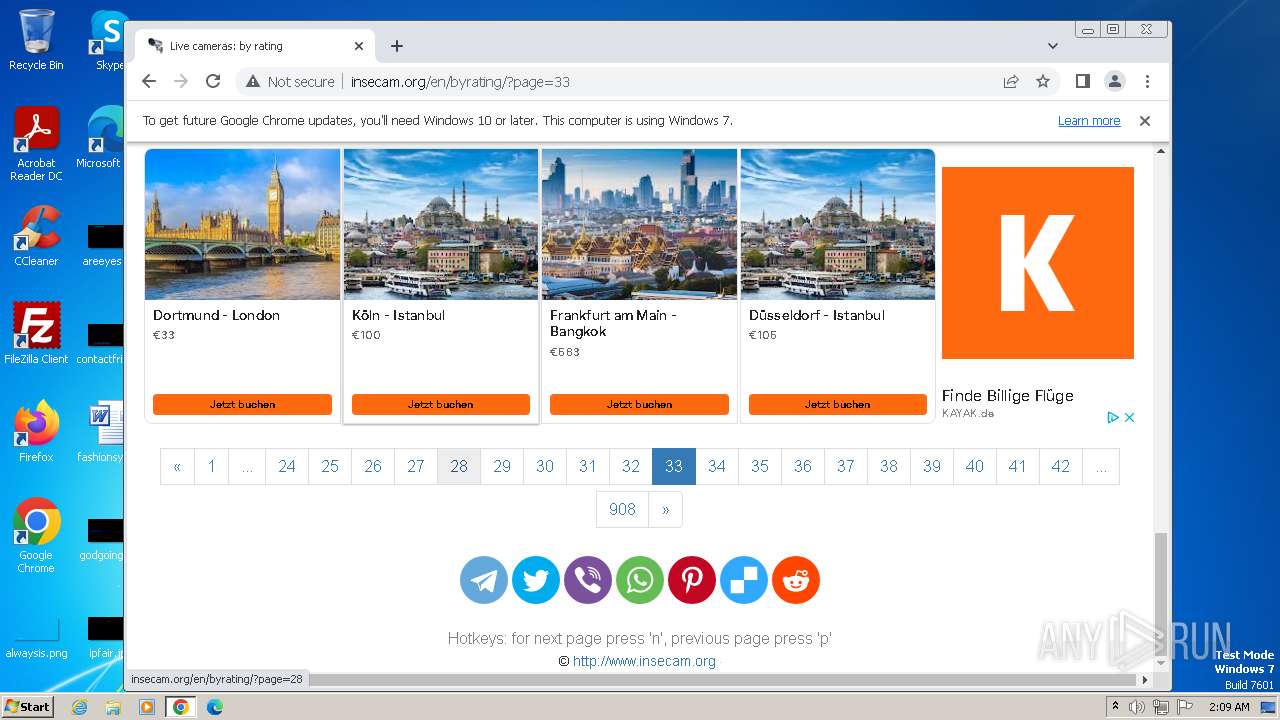The width and height of the screenshot is (1280, 720).
Task: Close the Live cameras tab
Action: tap(359, 46)
